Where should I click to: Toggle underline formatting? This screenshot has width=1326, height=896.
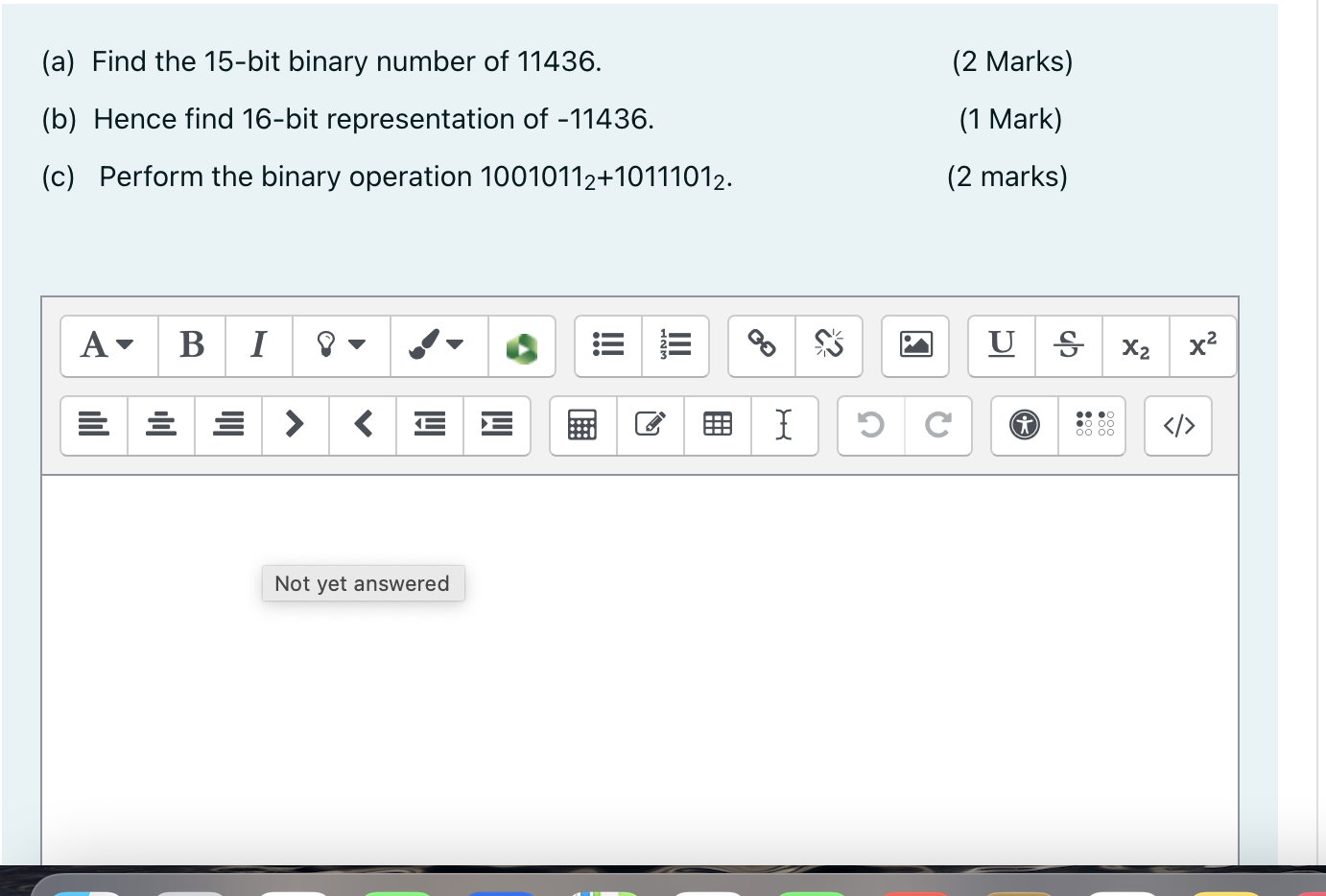pyautogui.click(x=1001, y=345)
